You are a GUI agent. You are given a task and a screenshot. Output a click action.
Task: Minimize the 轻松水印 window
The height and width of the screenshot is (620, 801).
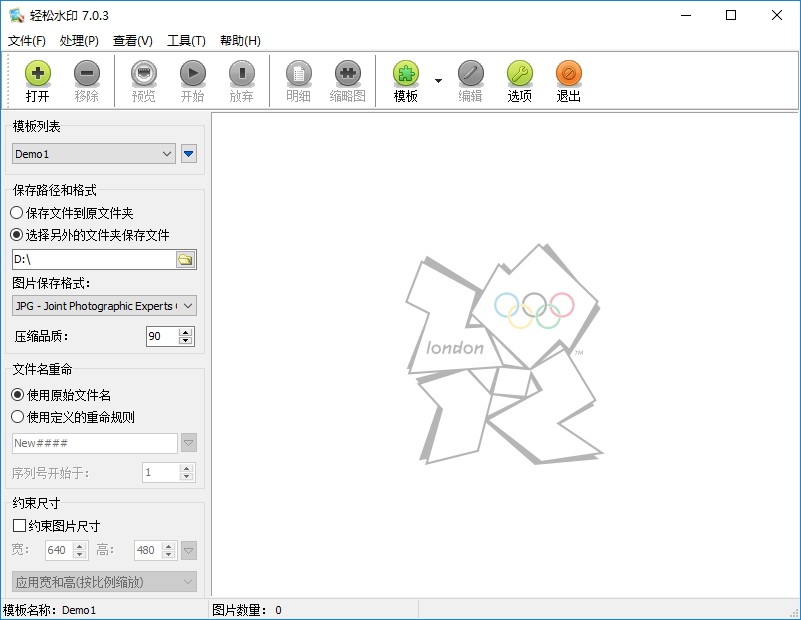(686, 15)
